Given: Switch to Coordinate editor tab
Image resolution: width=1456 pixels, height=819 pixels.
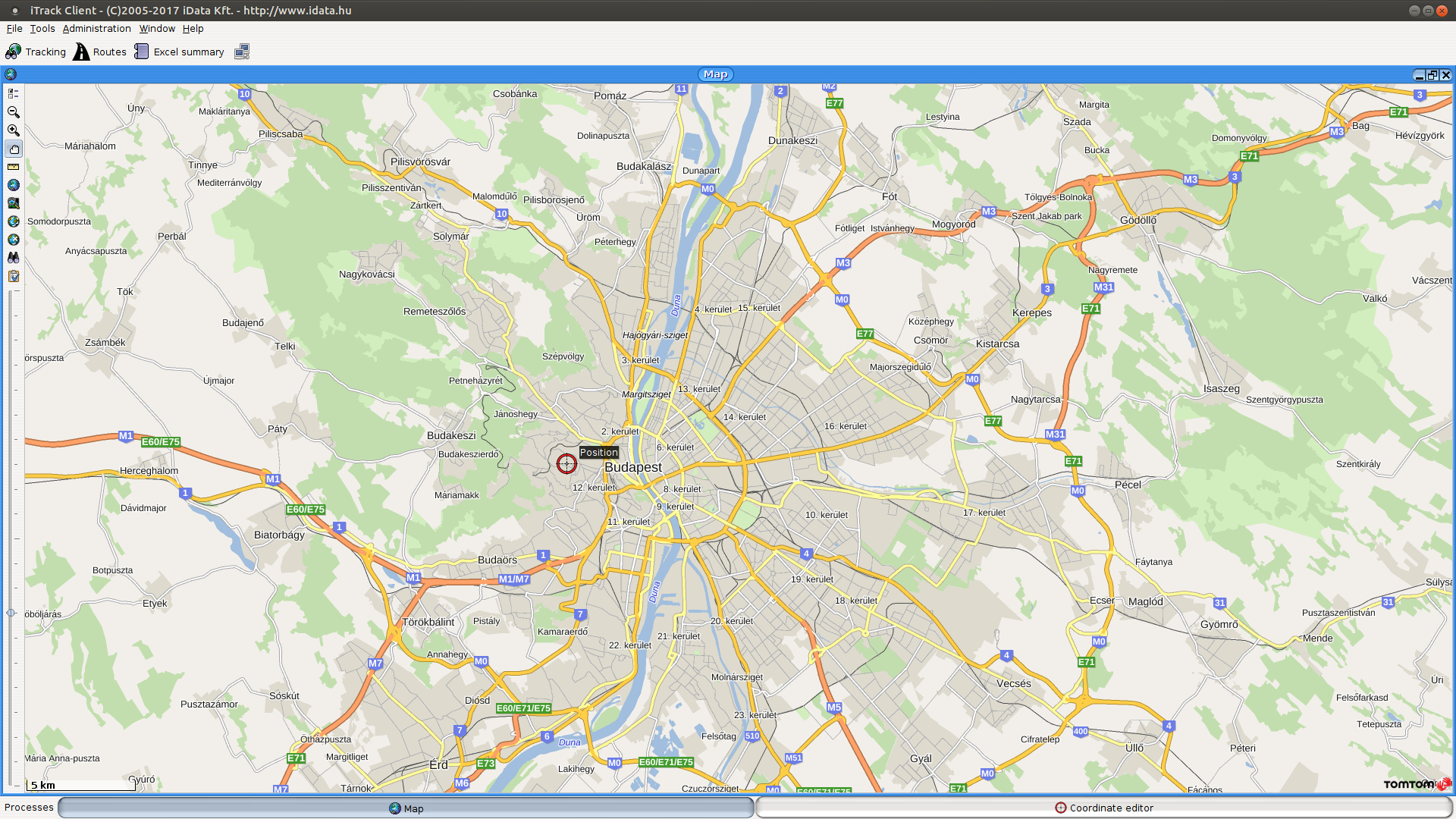Looking at the screenshot, I should (x=1103, y=808).
